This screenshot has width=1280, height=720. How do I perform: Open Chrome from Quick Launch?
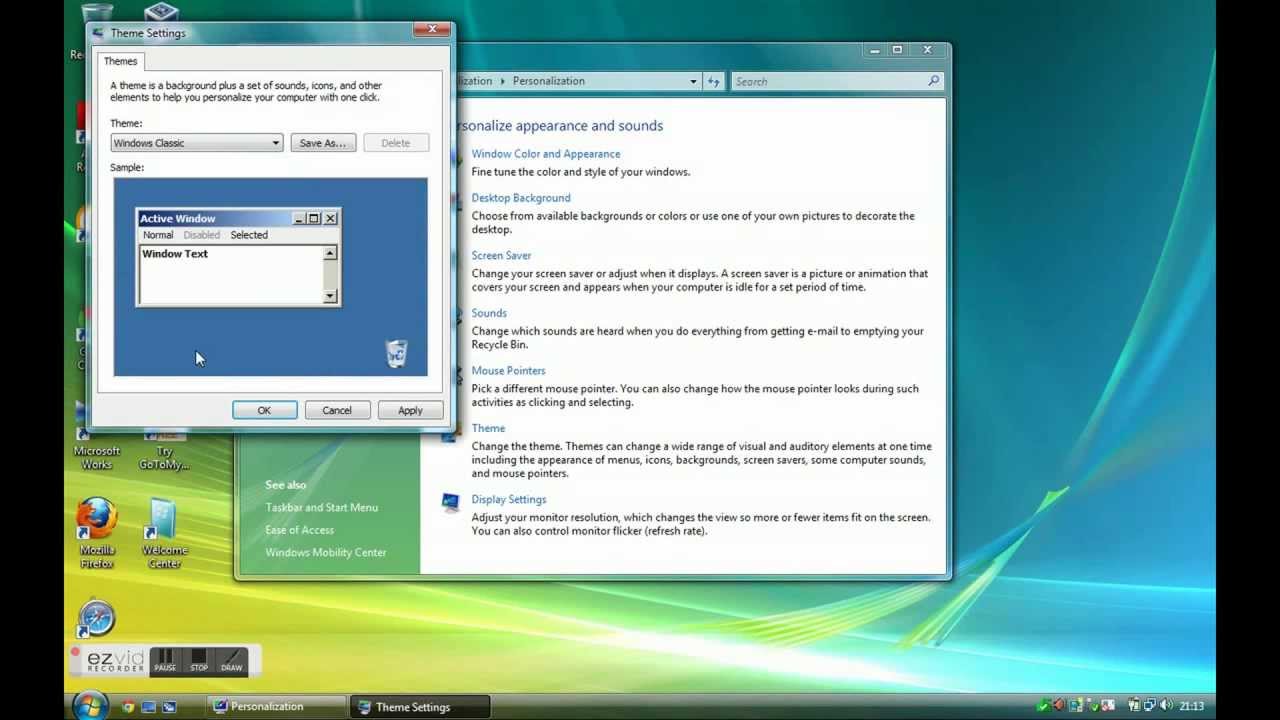[x=128, y=707]
